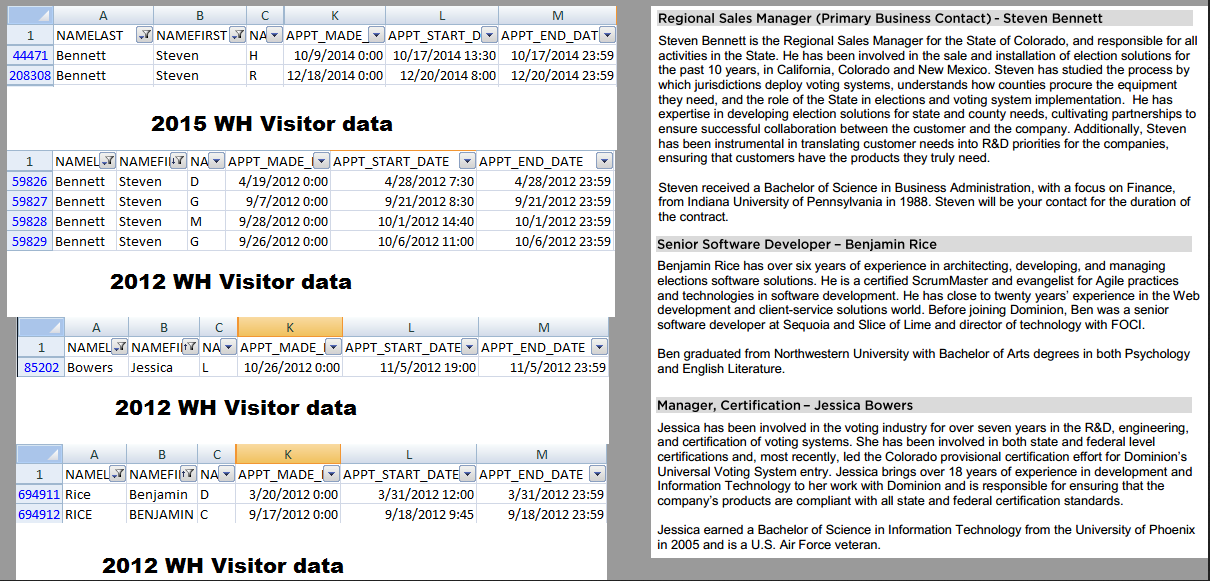This screenshot has height=581, width=1210.
Task: Select row header 208308
Action: tap(29, 75)
